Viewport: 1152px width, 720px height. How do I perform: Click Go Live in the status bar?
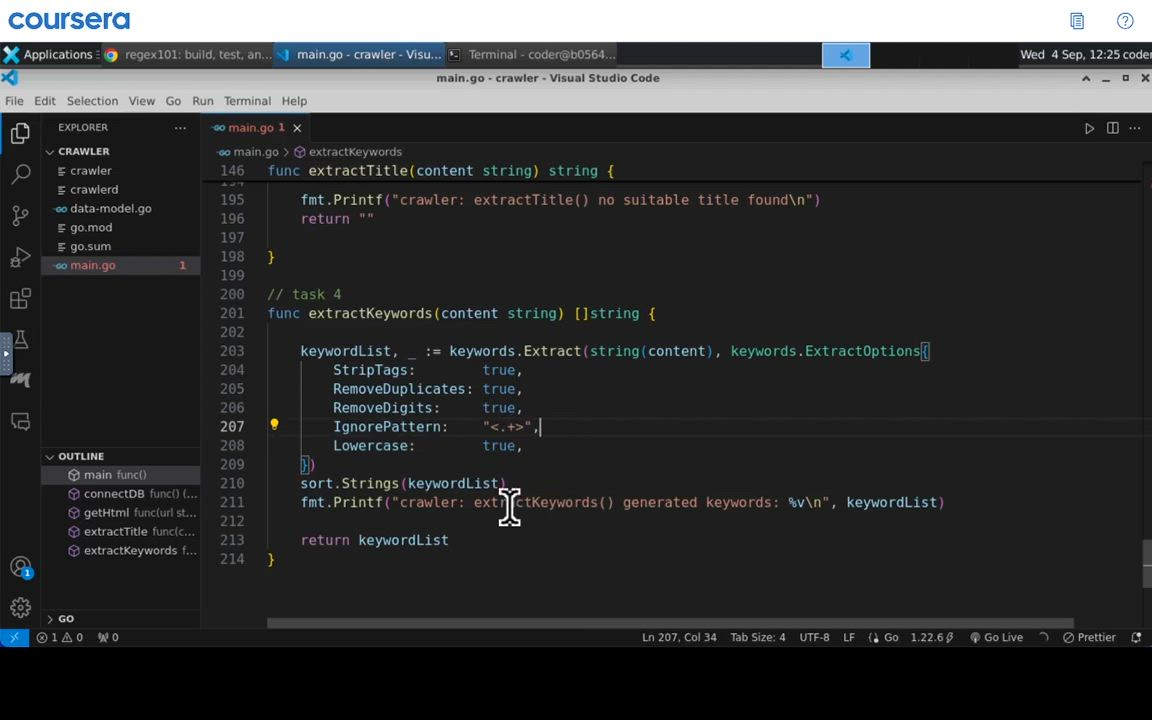pos(995,637)
